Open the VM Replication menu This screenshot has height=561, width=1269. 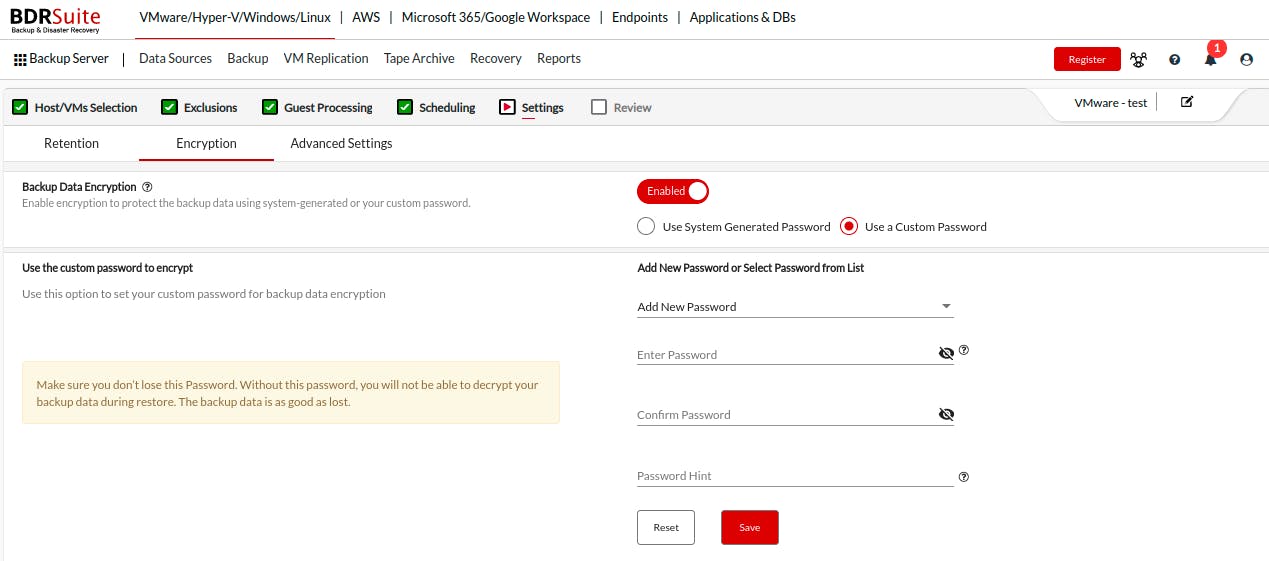pos(326,59)
